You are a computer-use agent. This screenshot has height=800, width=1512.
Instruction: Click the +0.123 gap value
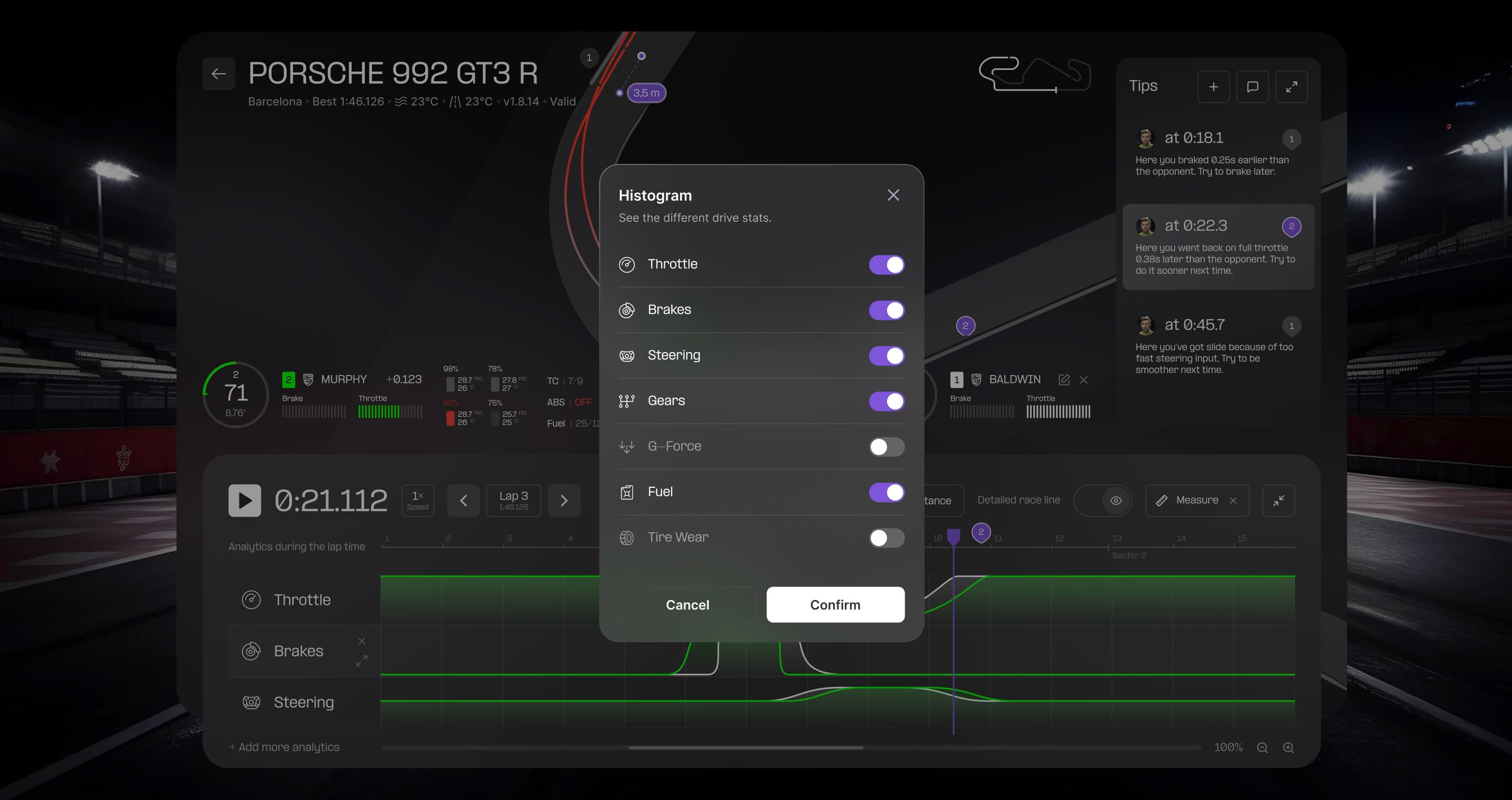click(404, 380)
